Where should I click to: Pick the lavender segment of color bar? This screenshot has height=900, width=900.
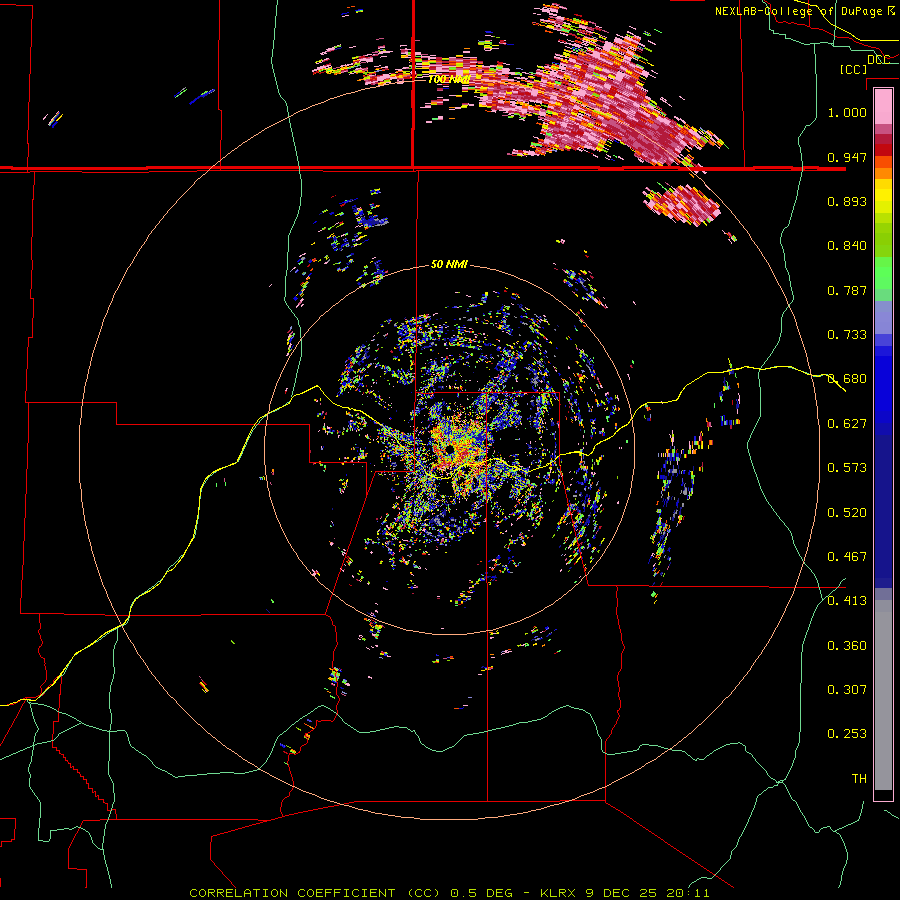point(883,317)
